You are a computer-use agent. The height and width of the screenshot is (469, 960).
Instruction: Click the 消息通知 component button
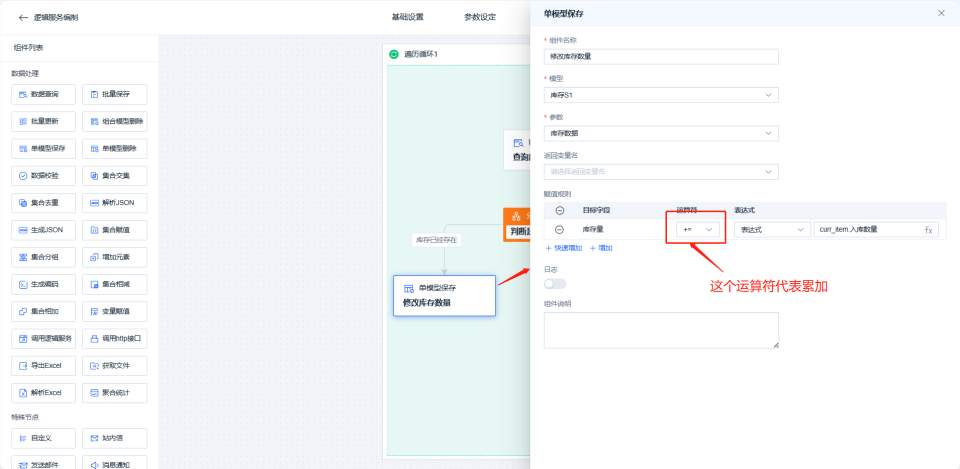(114, 463)
